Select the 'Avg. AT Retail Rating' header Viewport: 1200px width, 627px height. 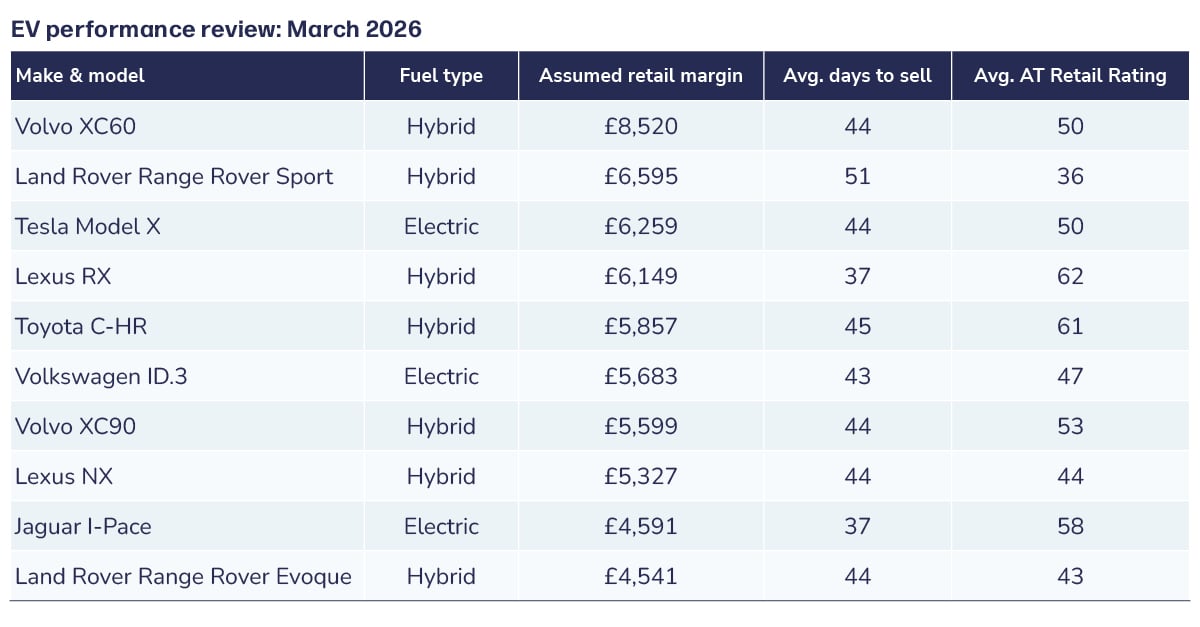[1070, 76]
